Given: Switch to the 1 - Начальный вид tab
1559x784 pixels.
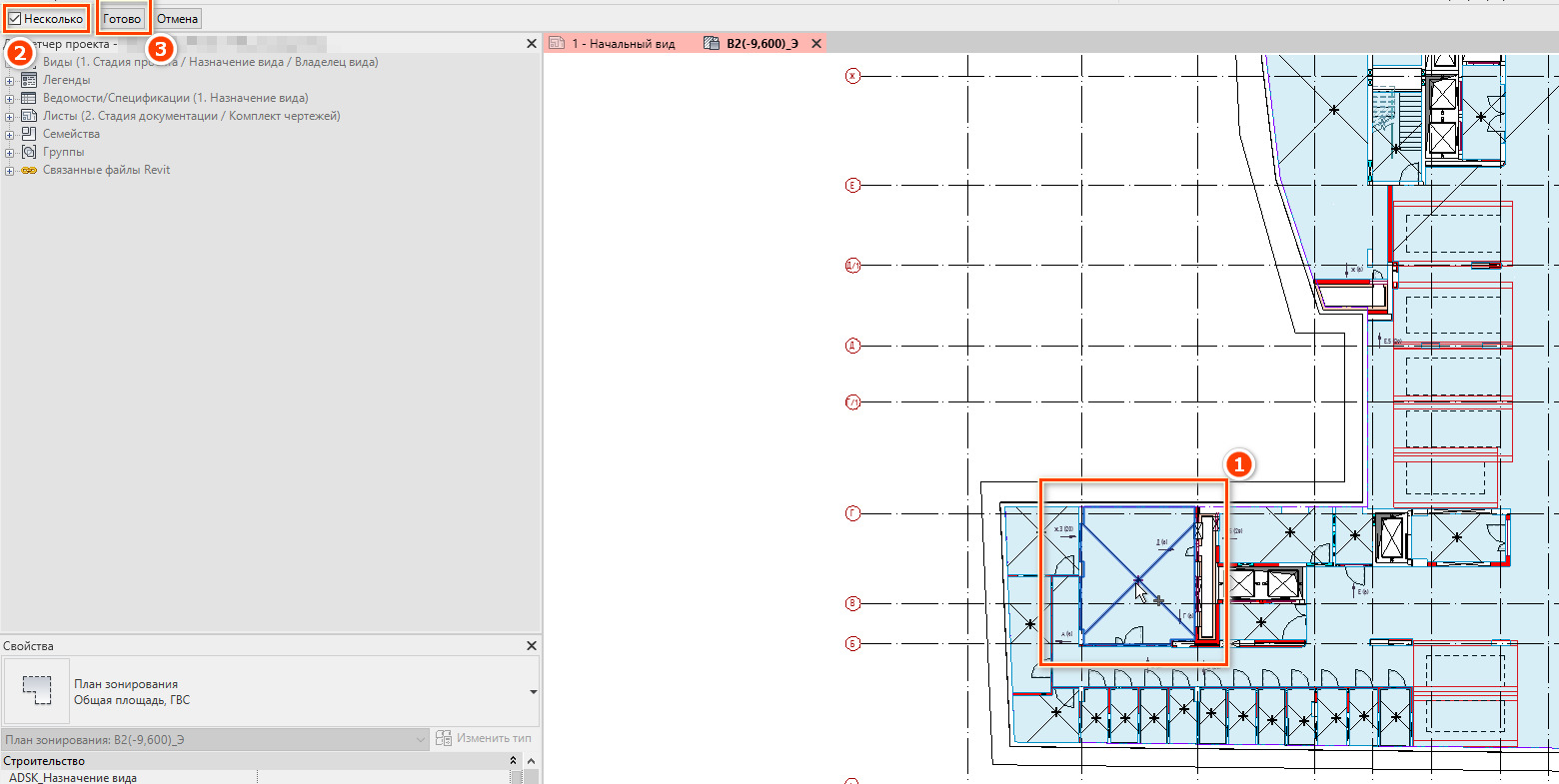Looking at the screenshot, I should 622,44.
